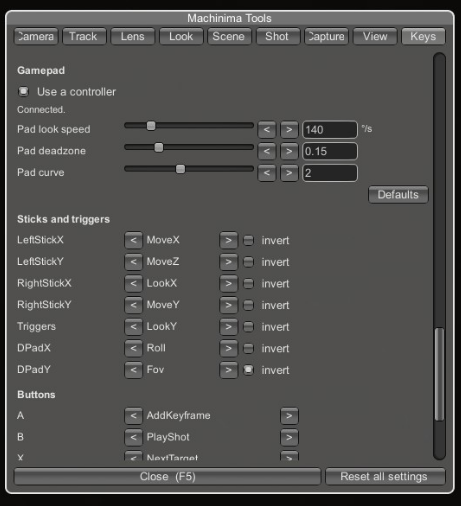The height and width of the screenshot is (506, 461).
Task: Open the Track tab
Action: (84, 36)
